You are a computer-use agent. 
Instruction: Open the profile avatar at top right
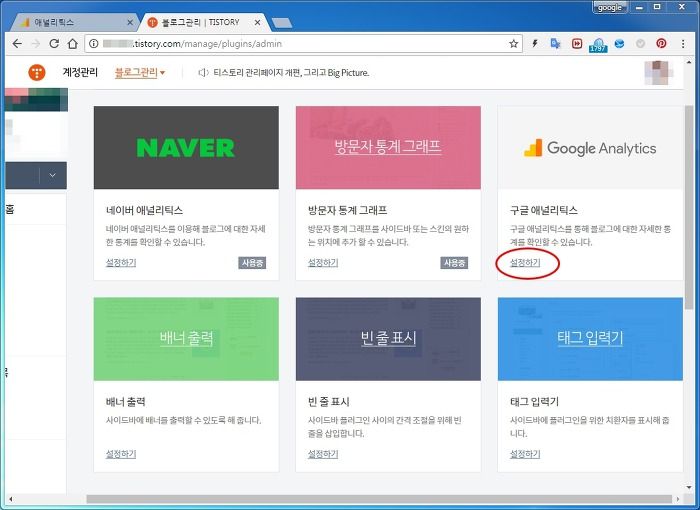(658, 72)
